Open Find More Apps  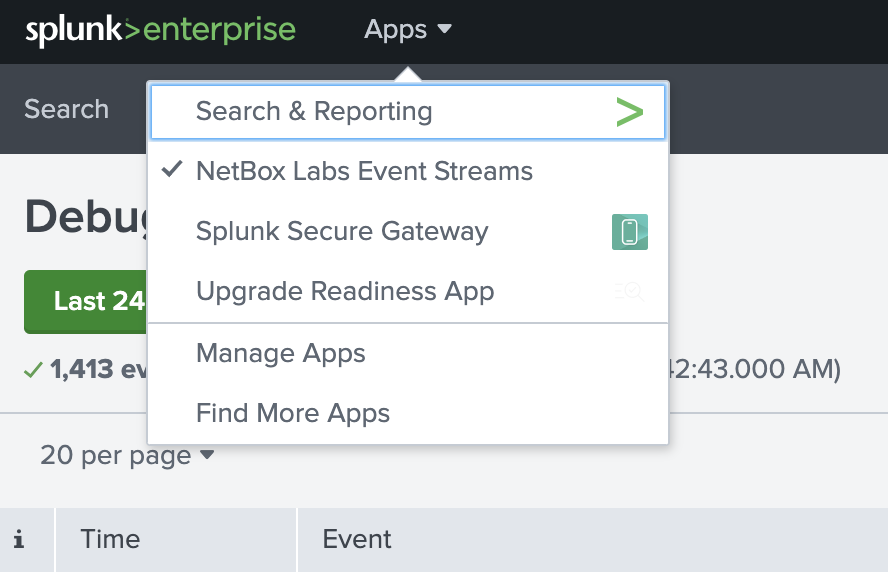[408, 413]
